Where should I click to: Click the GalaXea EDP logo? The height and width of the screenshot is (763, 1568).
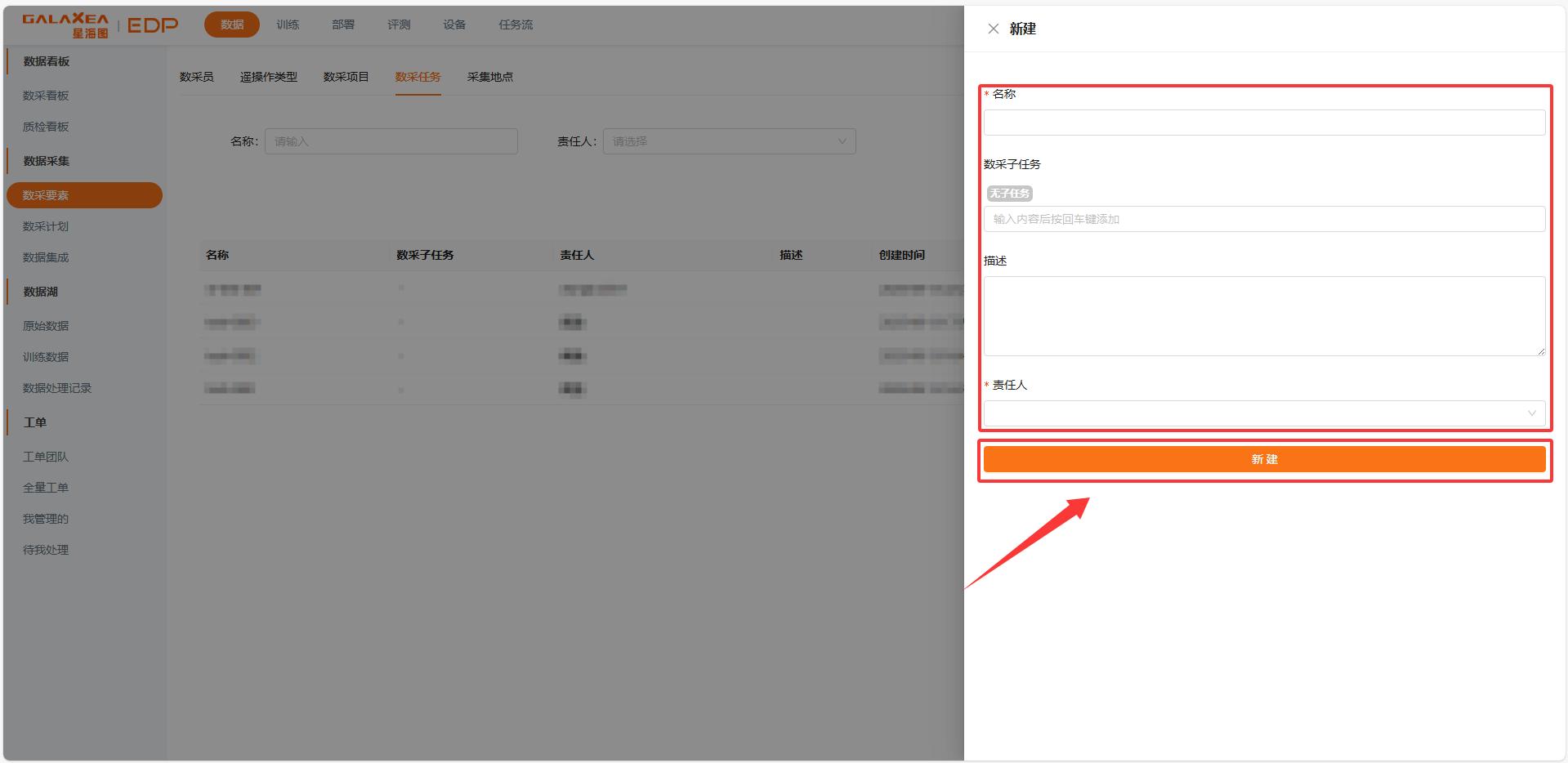click(x=100, y=25)
